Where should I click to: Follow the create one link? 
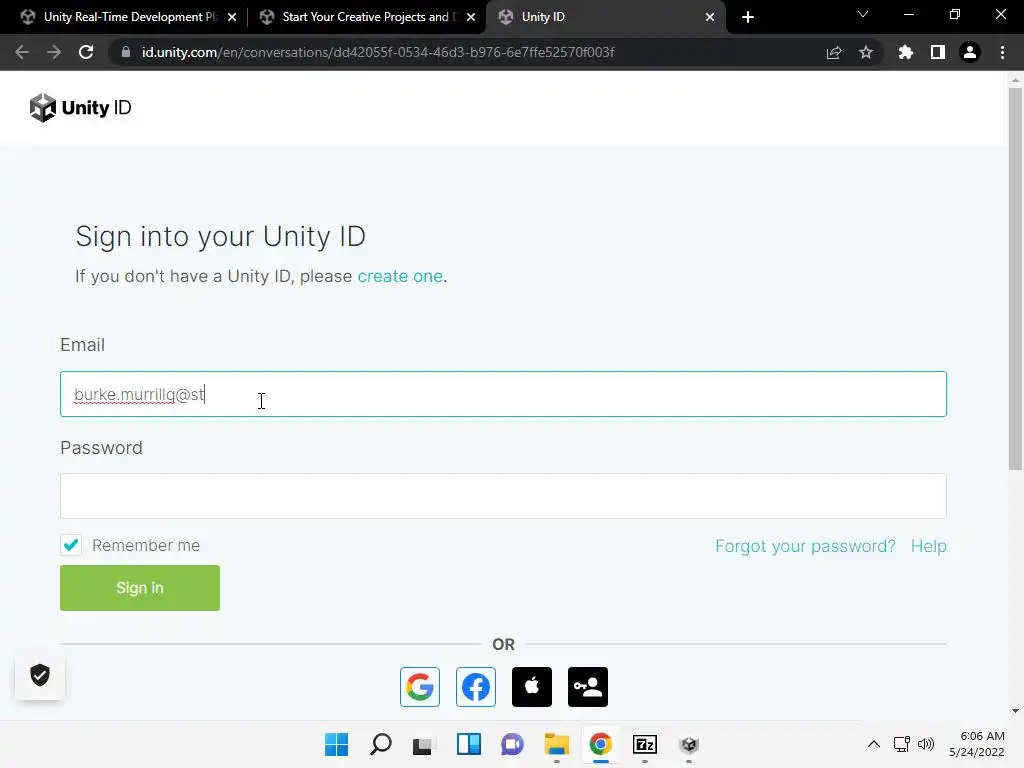(x=400, y=276)
